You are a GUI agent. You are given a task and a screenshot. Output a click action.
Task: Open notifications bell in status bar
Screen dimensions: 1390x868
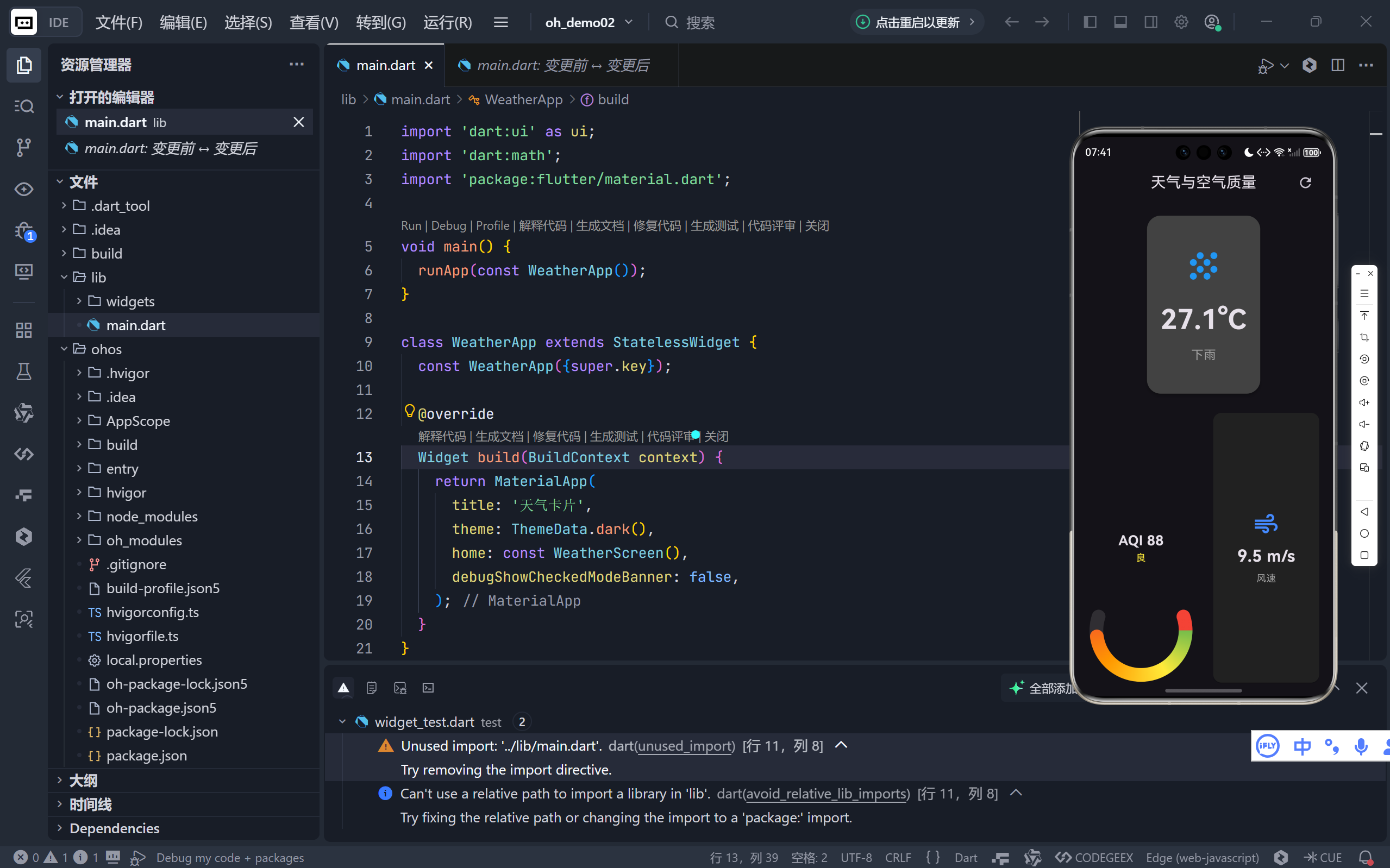pos(1366,857)
